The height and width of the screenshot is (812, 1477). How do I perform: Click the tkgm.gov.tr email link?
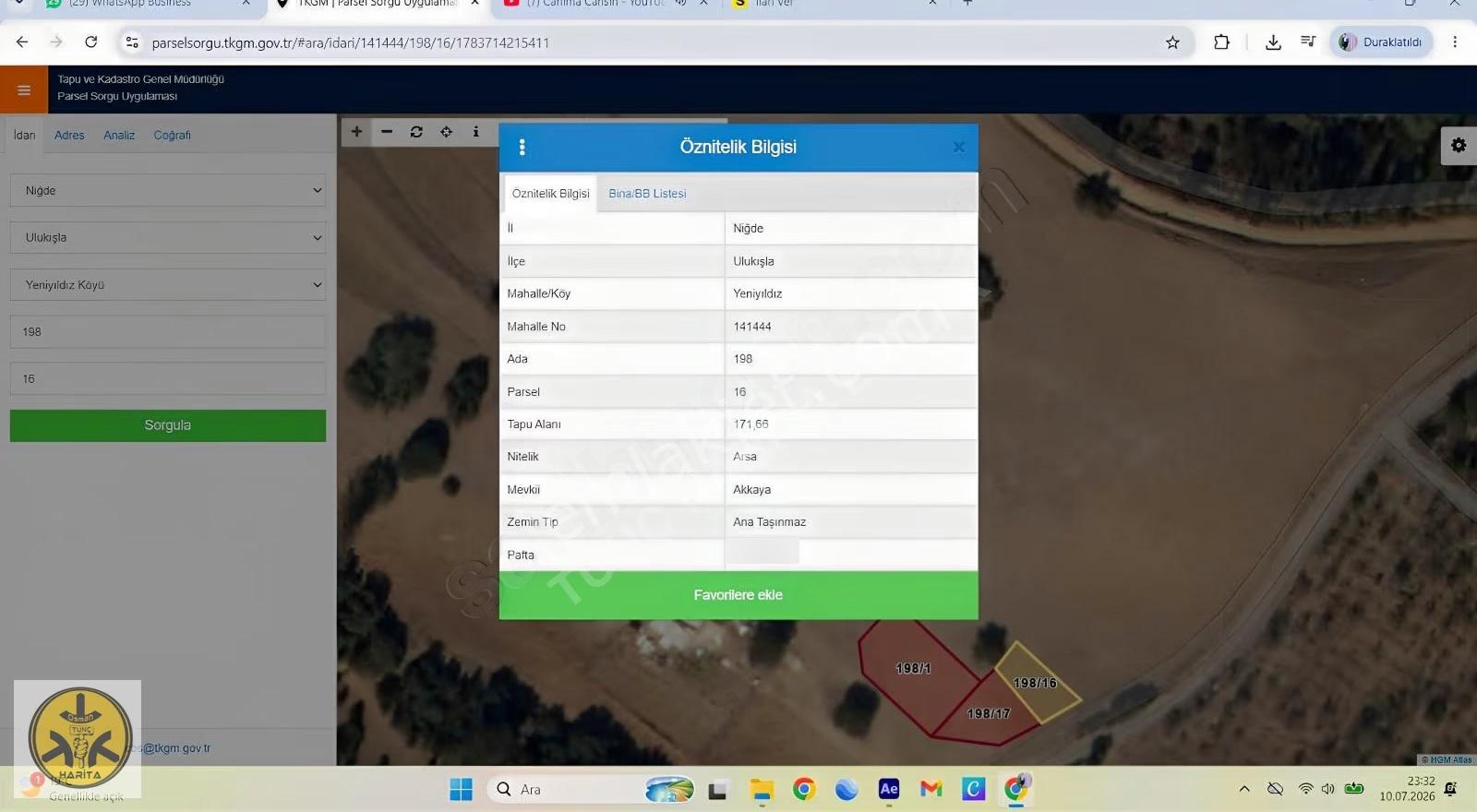pyautogui.click(x=174, y=748)
